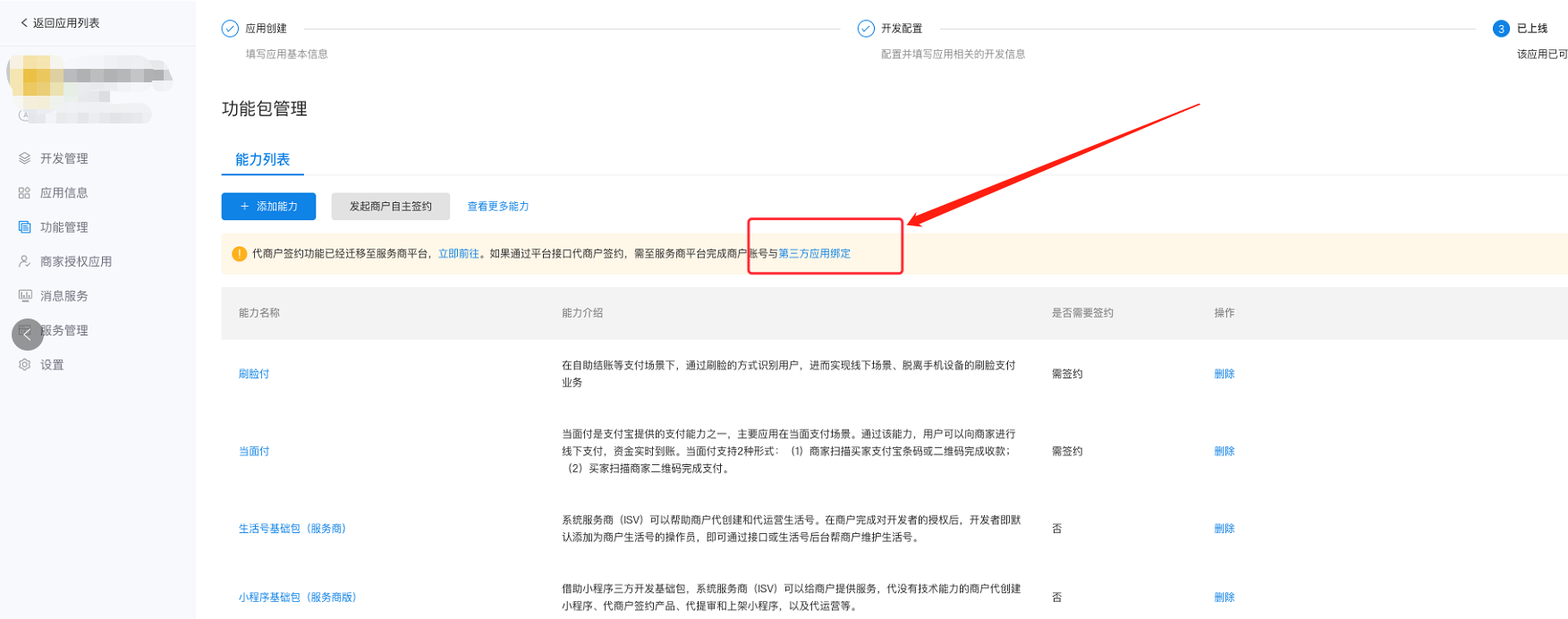The image size is (1568, 619).
Task: Open 生活号基础包（服务商） capability link
Action: tap(292, 529)
